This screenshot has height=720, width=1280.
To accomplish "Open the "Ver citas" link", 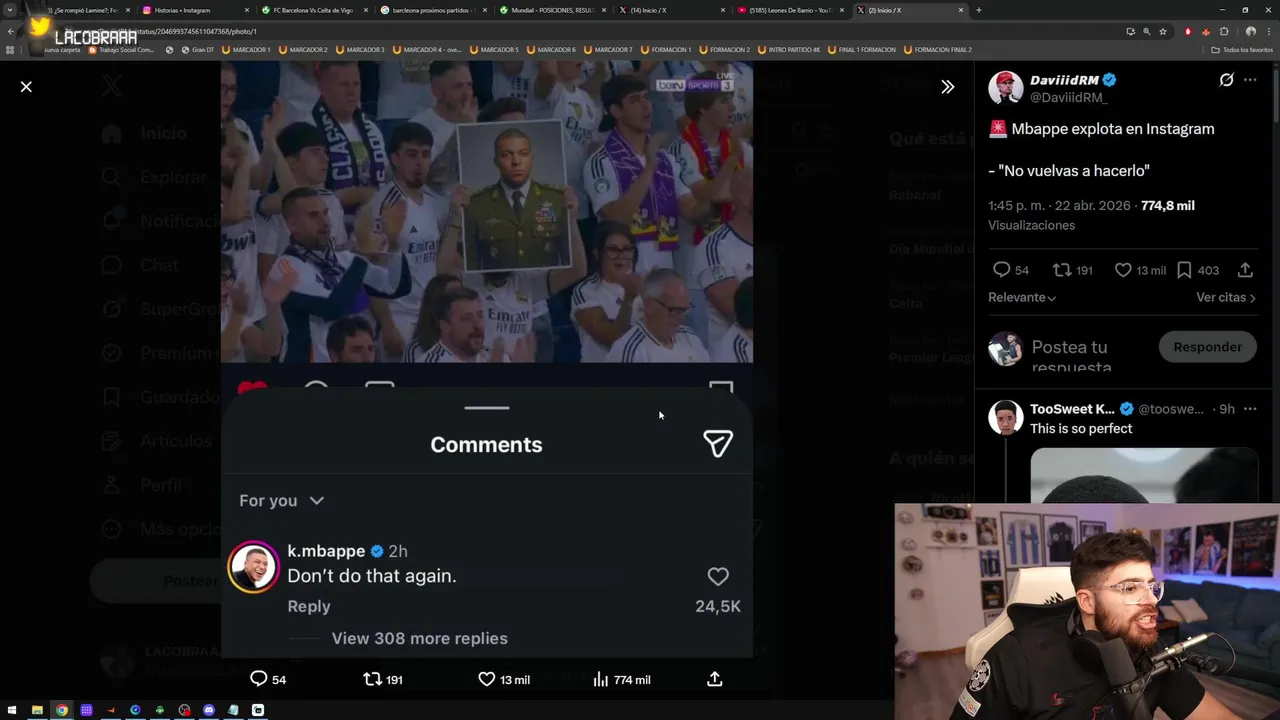I will click(1226, 297).
